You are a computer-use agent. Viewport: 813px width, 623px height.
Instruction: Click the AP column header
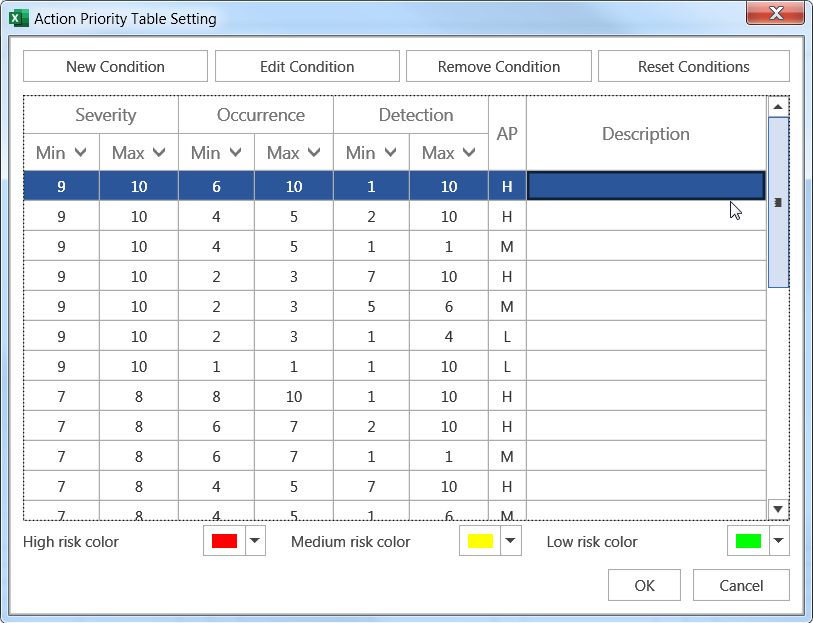(507, 133)
